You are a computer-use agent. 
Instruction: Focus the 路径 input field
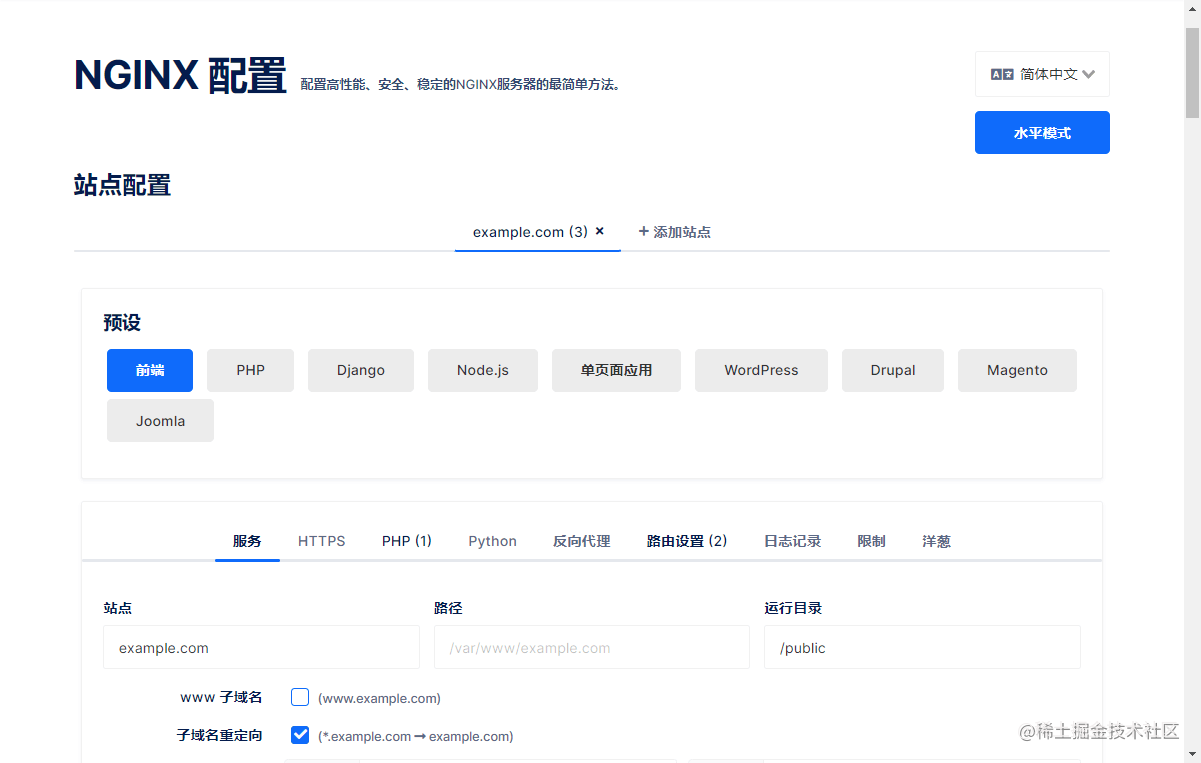tap(592, 647)
